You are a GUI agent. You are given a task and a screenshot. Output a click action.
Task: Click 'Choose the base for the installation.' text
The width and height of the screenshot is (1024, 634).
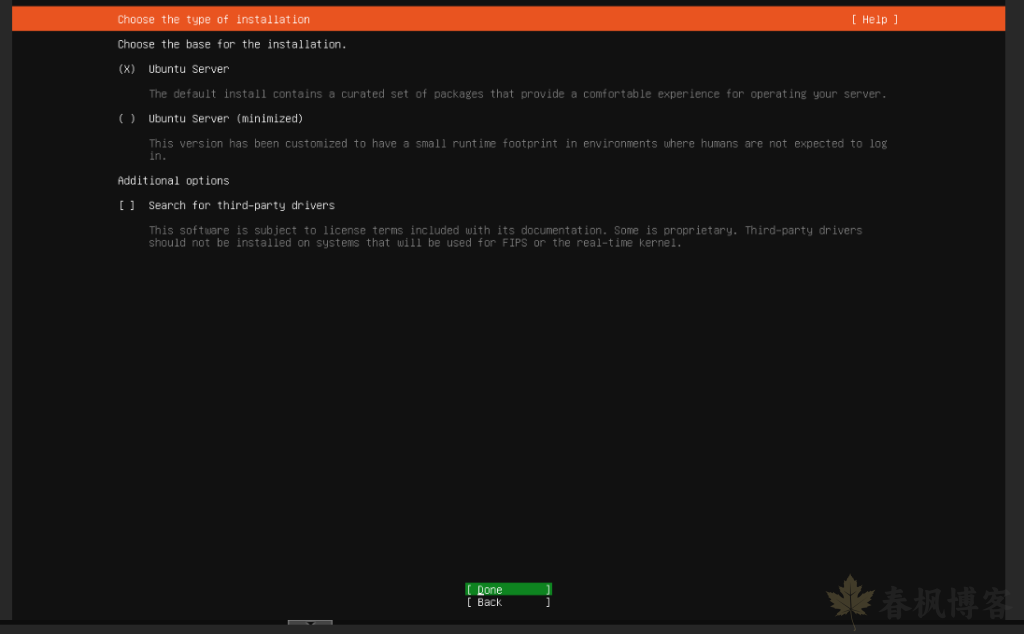pos(232,44)
